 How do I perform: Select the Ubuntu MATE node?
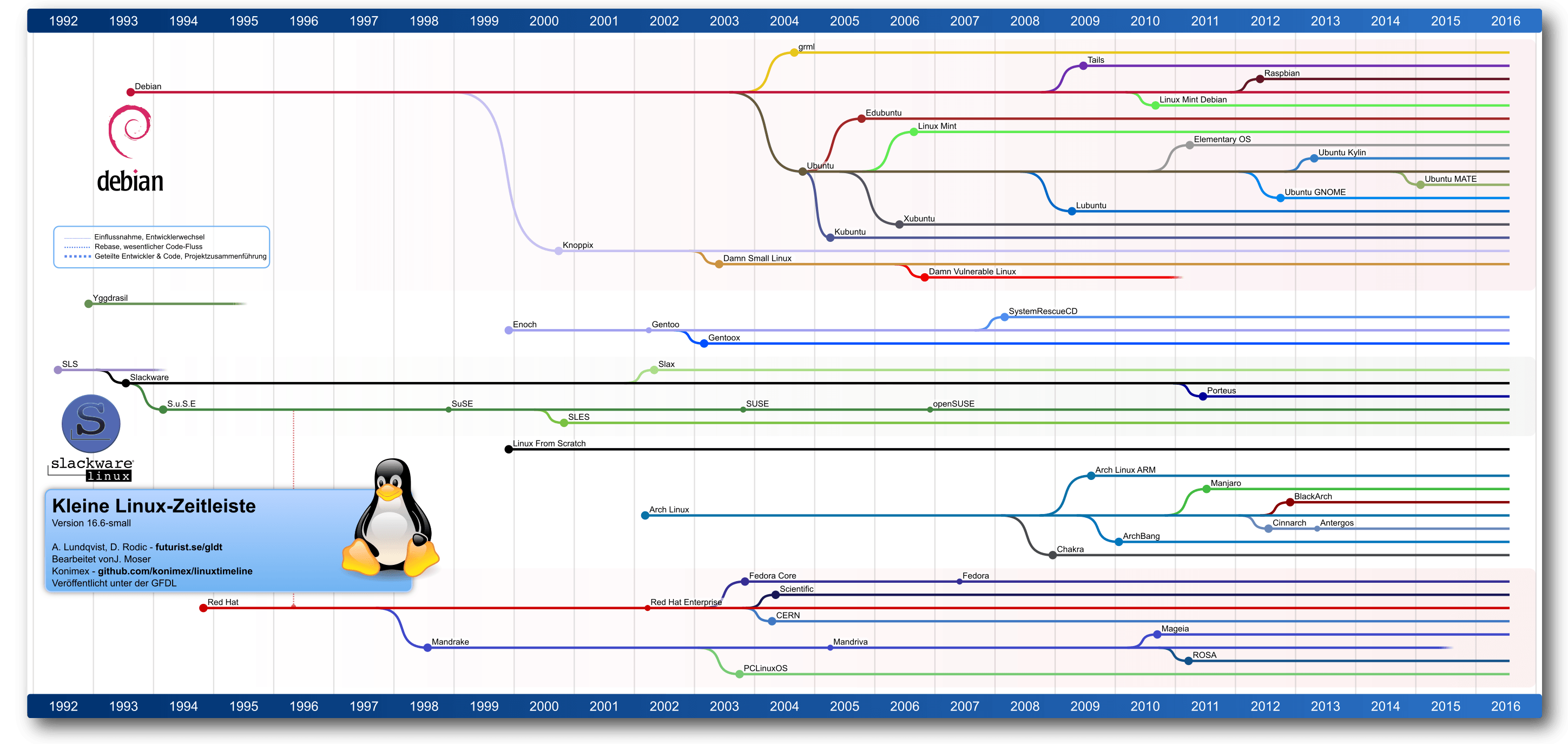[x=1420, y=185]
